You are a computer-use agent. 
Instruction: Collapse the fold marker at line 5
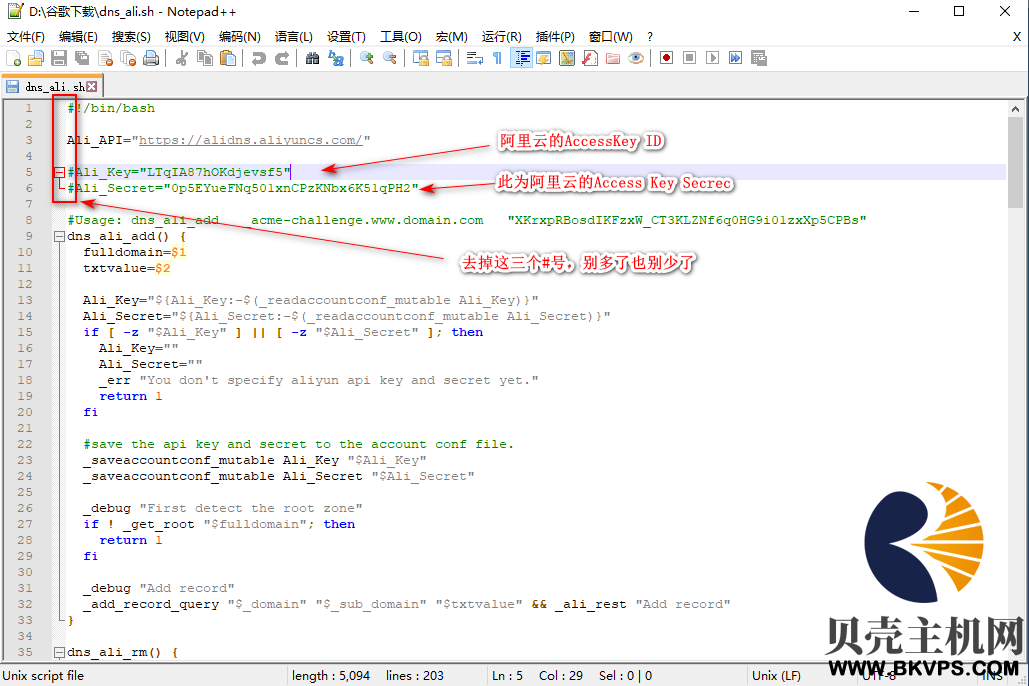(x=59, y=172)
